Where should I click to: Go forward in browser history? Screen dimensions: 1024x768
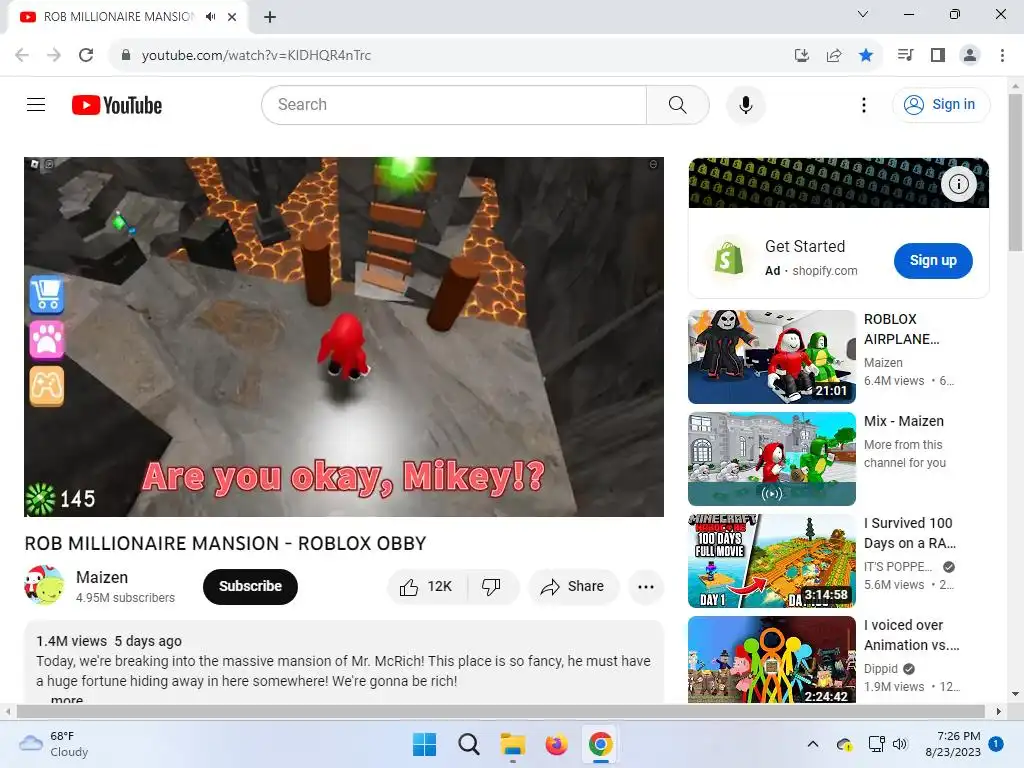pyautogui.click(x=54, y=55)
